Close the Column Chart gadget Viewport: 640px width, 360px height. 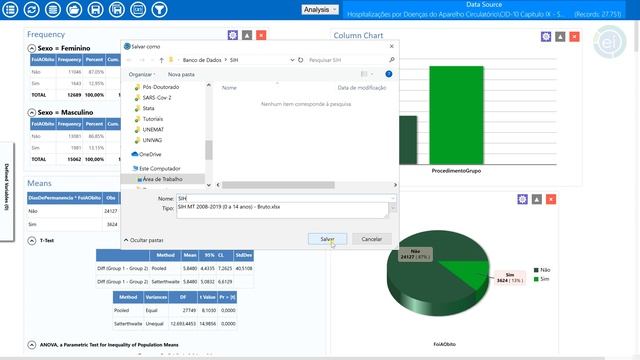(574, 37)
